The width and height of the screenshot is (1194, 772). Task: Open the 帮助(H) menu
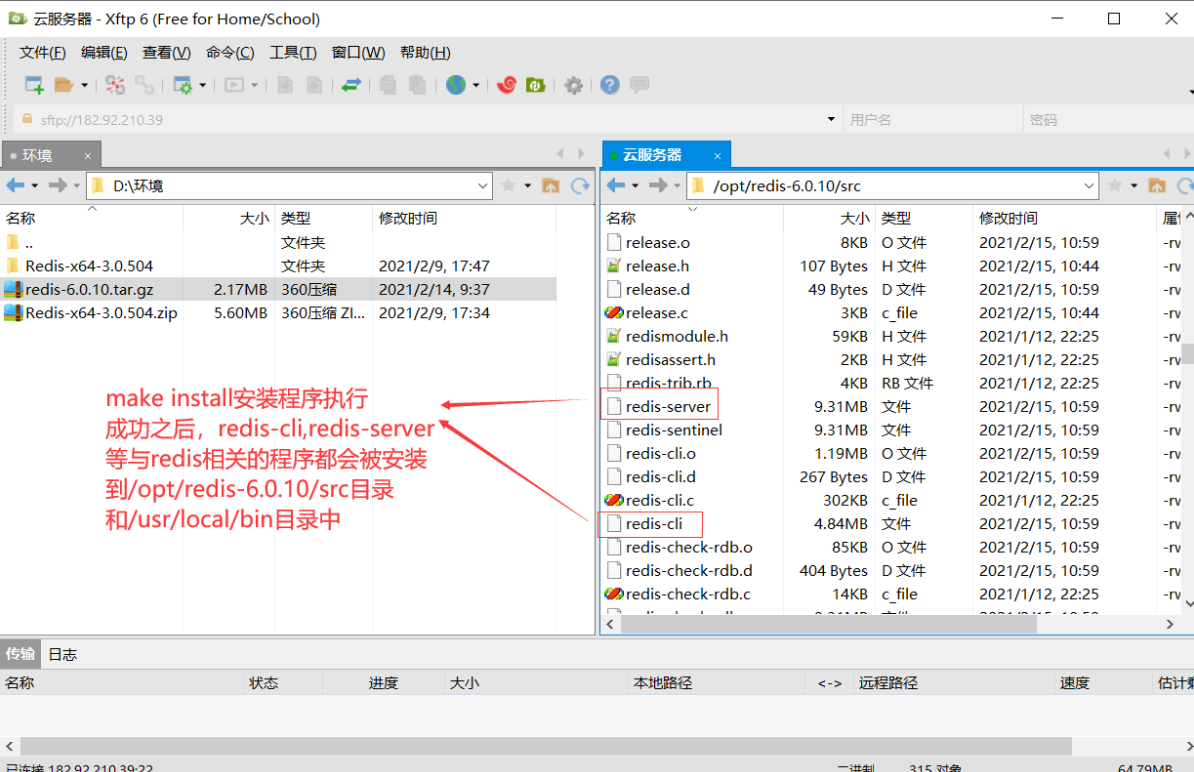coord(425,53)
